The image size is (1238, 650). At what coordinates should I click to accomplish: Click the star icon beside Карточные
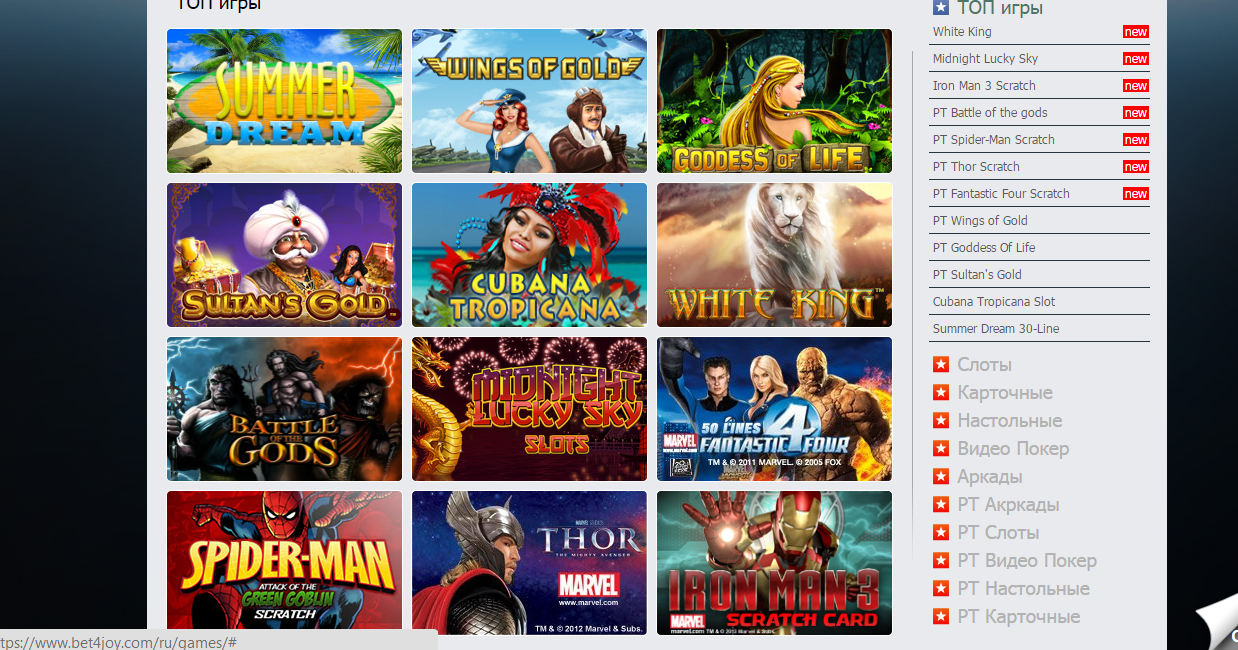point(940,392)
